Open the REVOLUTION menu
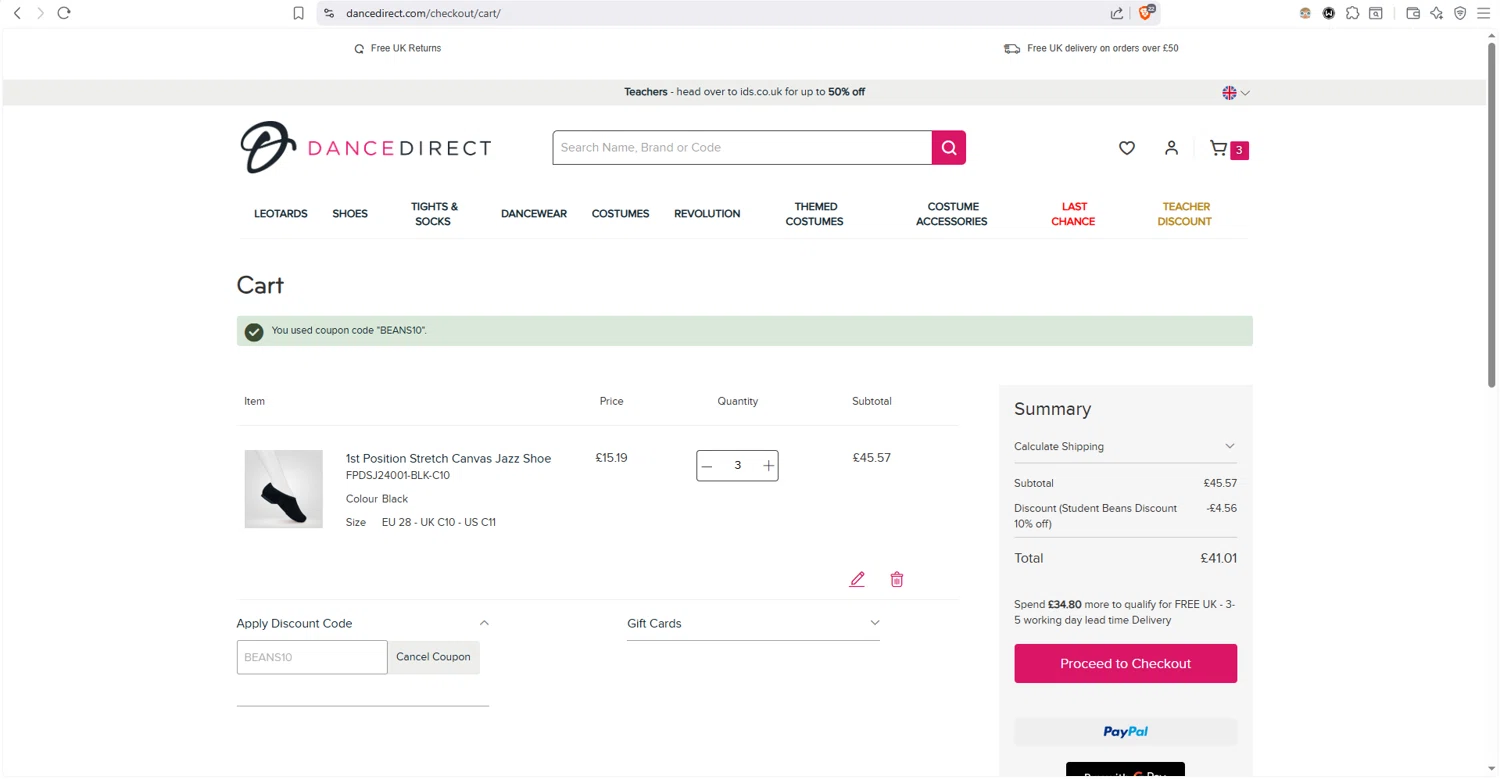1500x779 pixels. click(707, 214)
